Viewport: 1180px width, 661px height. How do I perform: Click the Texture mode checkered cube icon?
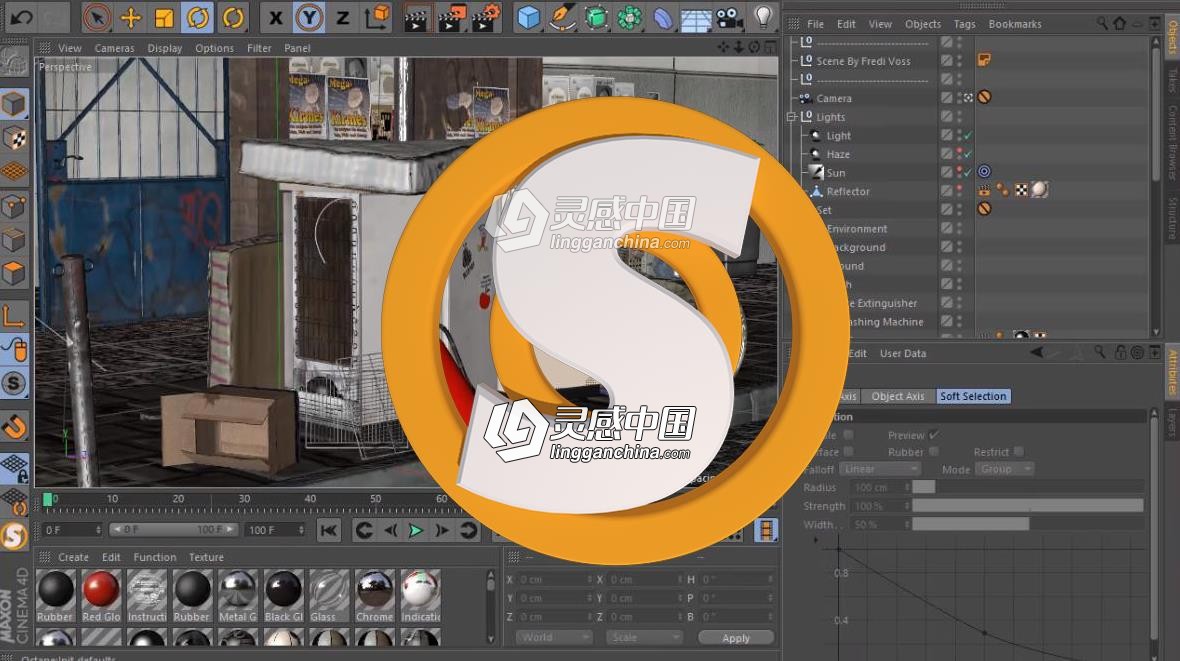click(x=14, y=139)
